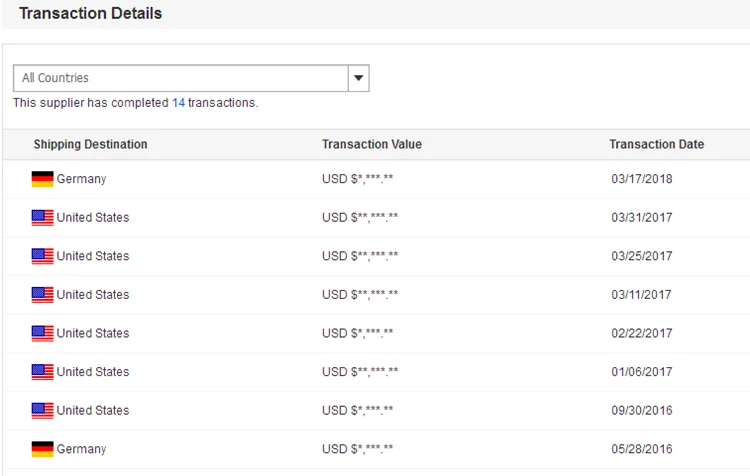750x476 pixels.
Task: Click the Transaction Date column header
Action: [x=656, y=144]
